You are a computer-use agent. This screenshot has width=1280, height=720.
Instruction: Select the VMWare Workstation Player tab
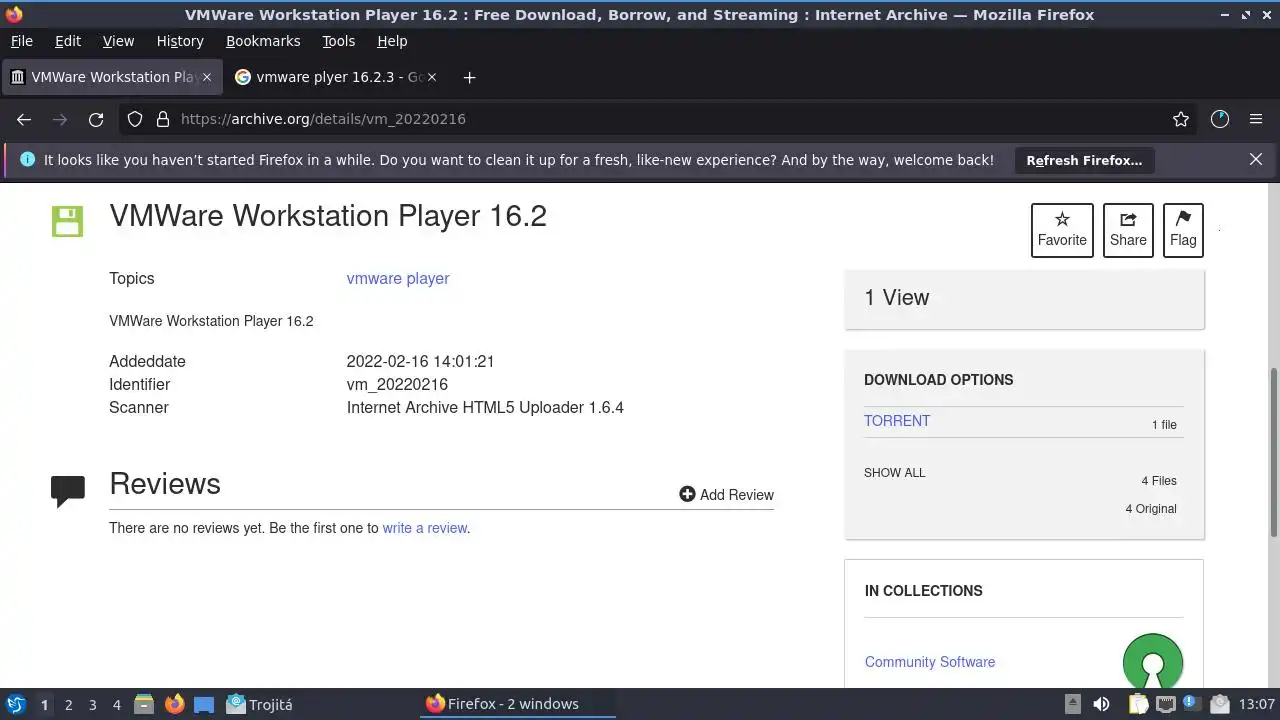(111, 77)
